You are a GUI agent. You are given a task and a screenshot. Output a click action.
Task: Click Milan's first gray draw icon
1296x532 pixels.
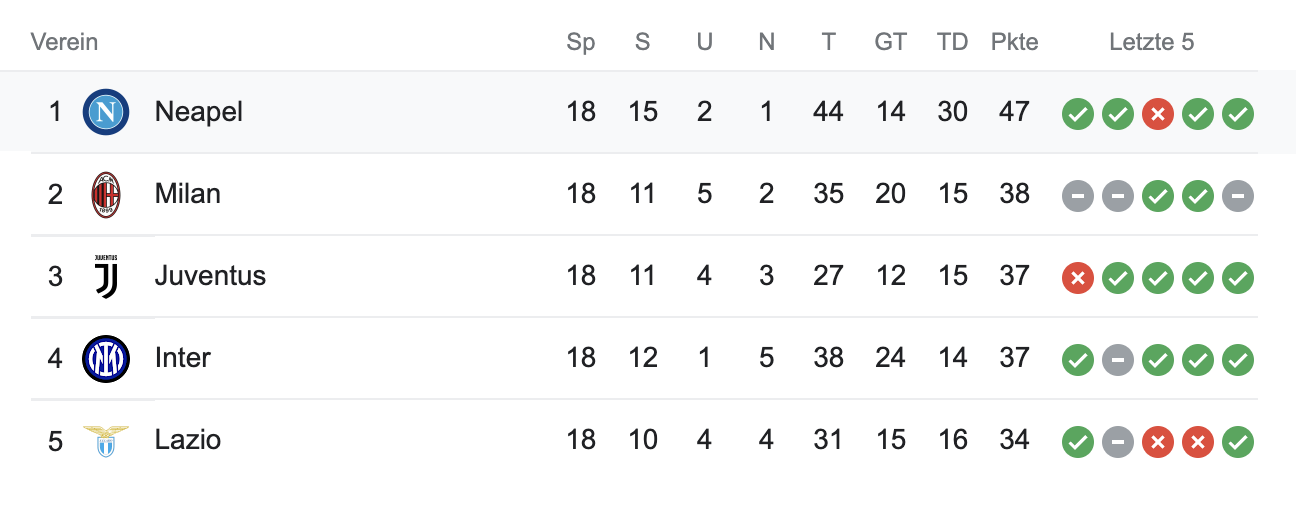[1077, 196]
